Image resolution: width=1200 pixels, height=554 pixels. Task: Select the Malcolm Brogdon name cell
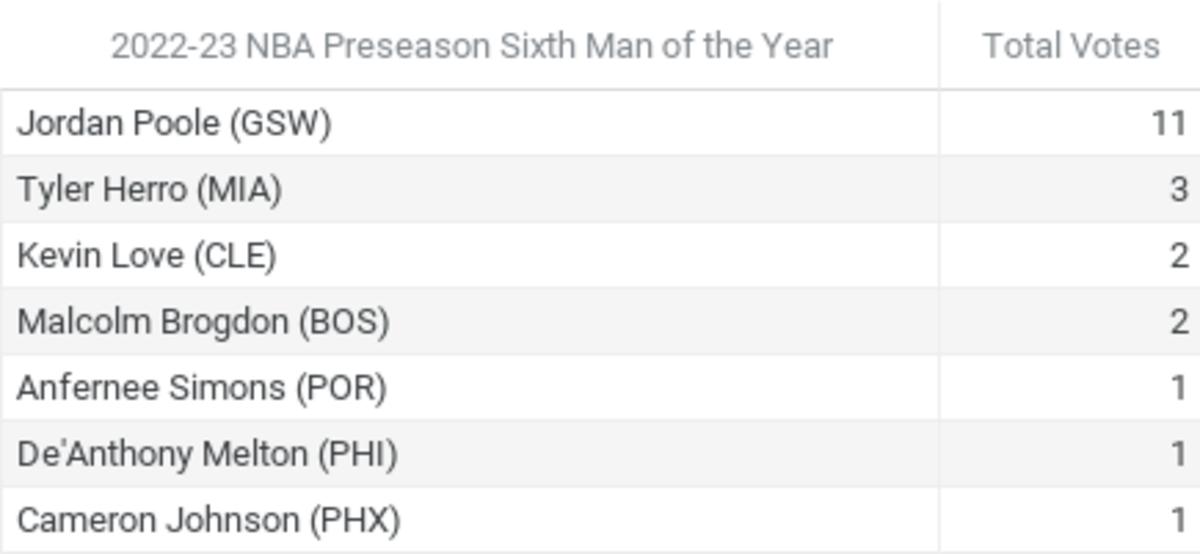[203, 321]
